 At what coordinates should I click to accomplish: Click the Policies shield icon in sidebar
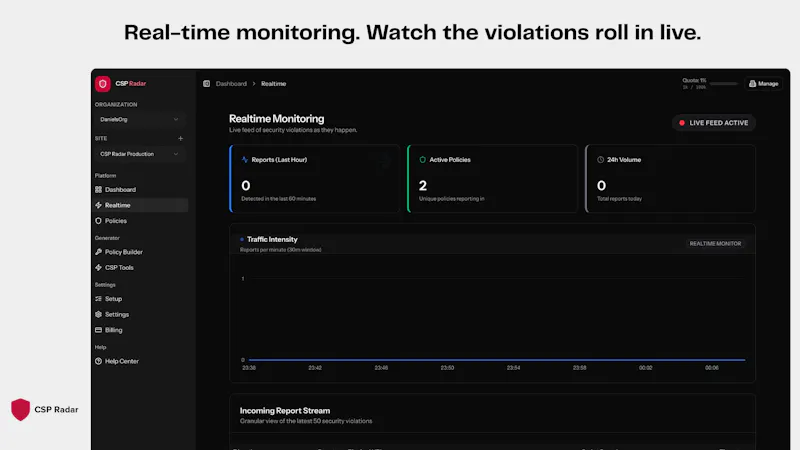click(98, 221)
